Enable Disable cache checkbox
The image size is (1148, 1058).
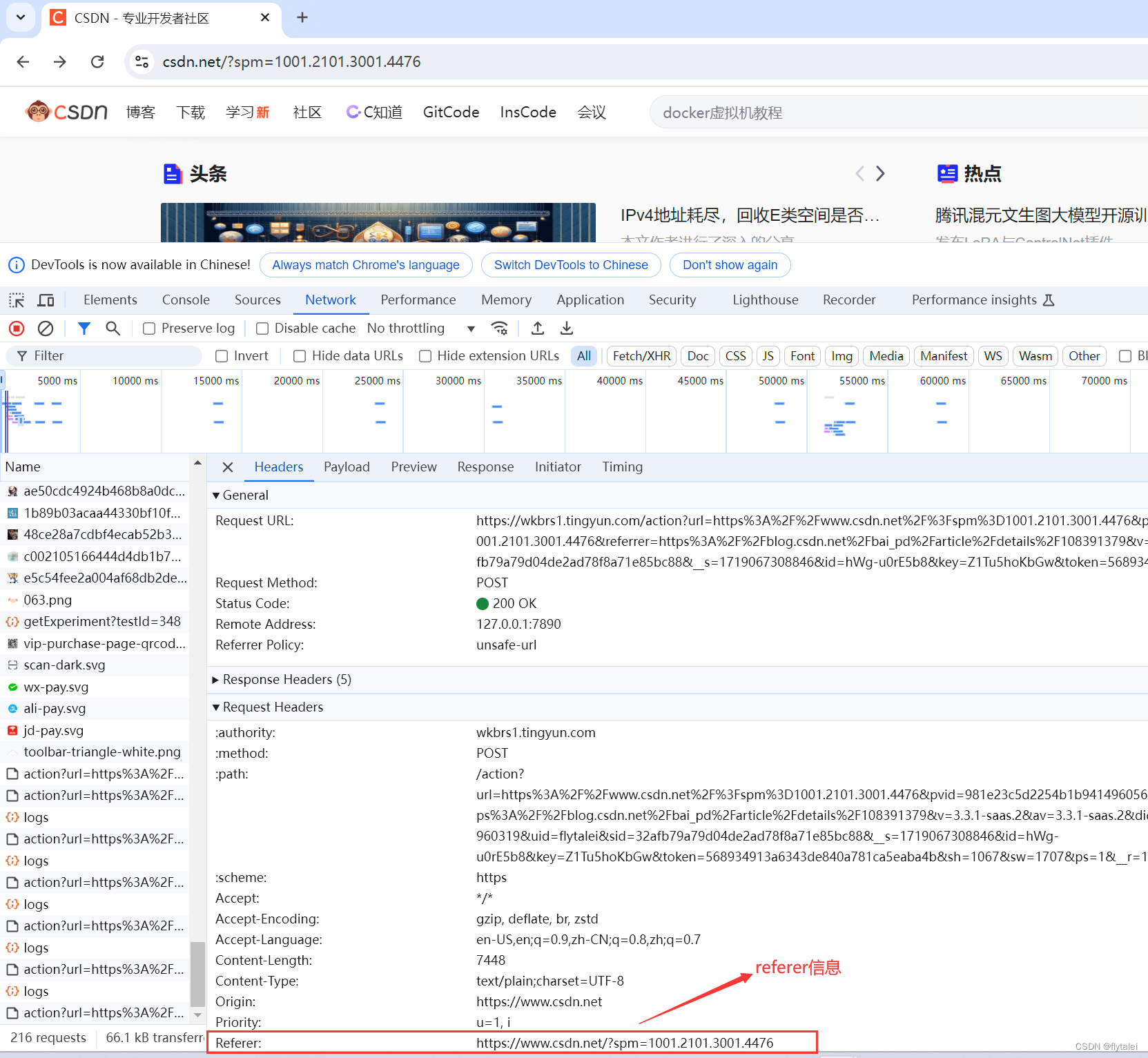[x=262, y=329]
